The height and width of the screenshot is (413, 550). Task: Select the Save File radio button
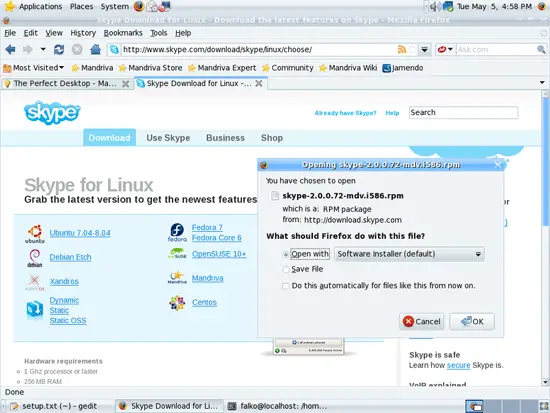[x=286, y=269]
